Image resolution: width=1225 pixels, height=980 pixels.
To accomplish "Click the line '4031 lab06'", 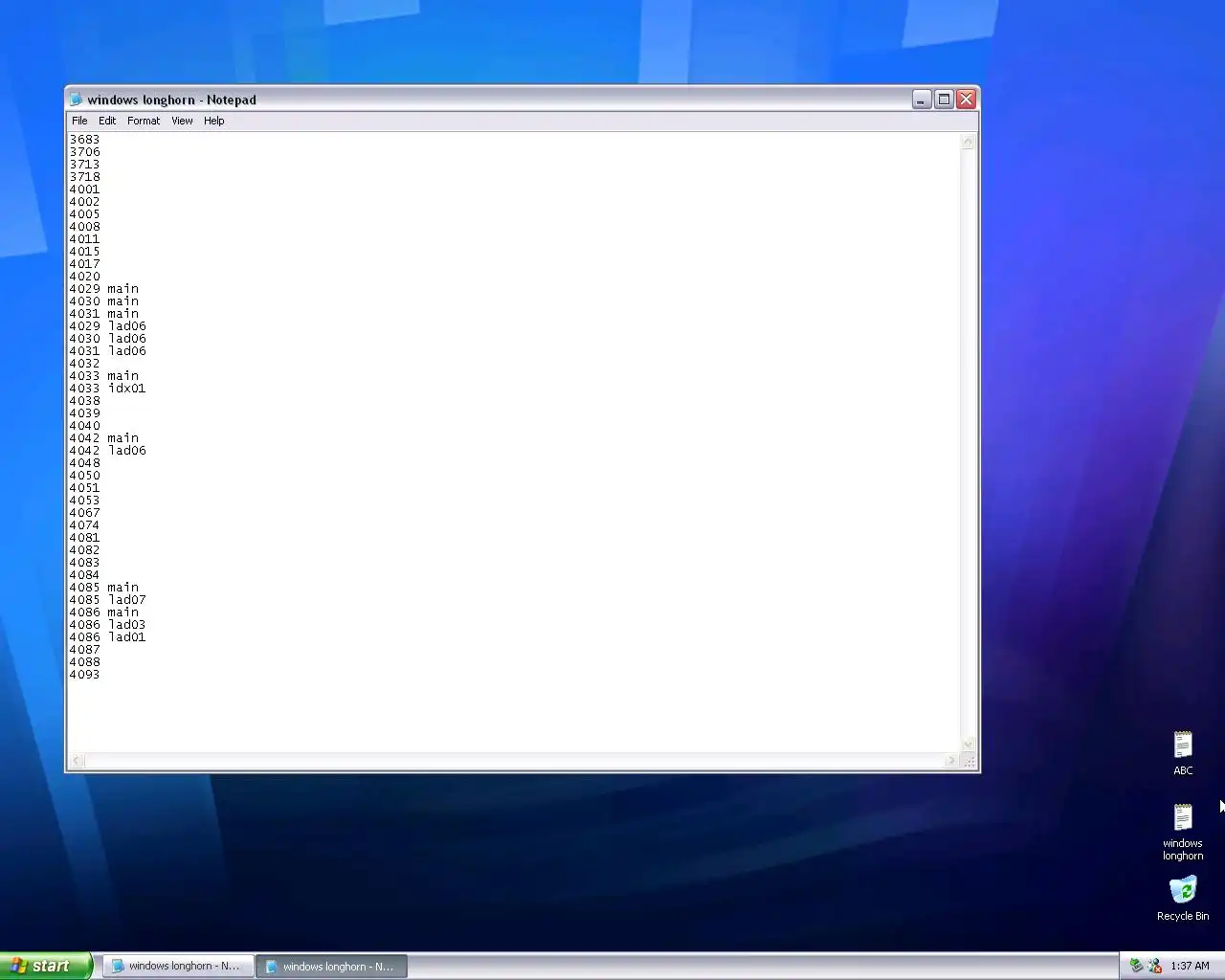I will click(107, 351).
